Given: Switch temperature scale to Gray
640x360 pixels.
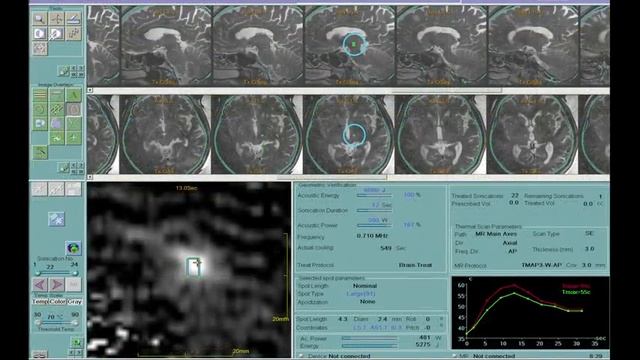Looking at the screenshot, I should pyautogui.click(x=75, y=302).
